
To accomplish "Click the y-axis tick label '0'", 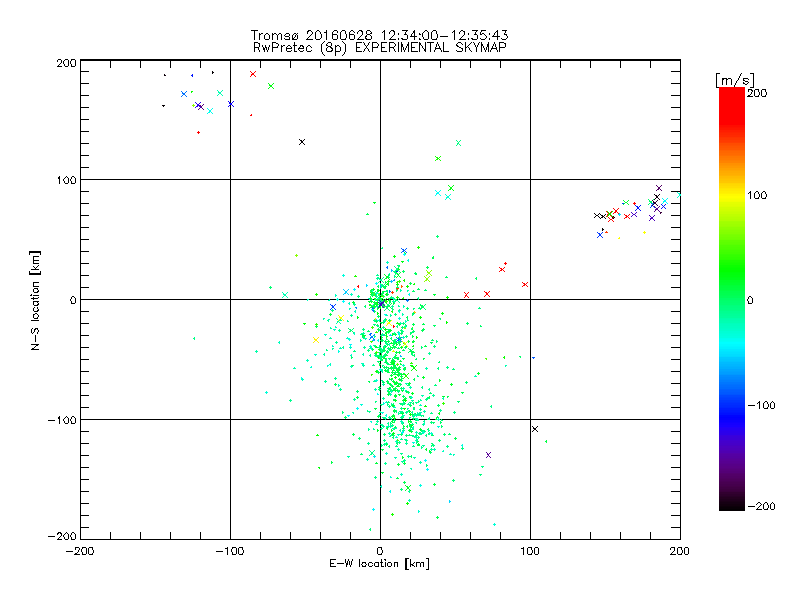I will (x=73, y=300).
